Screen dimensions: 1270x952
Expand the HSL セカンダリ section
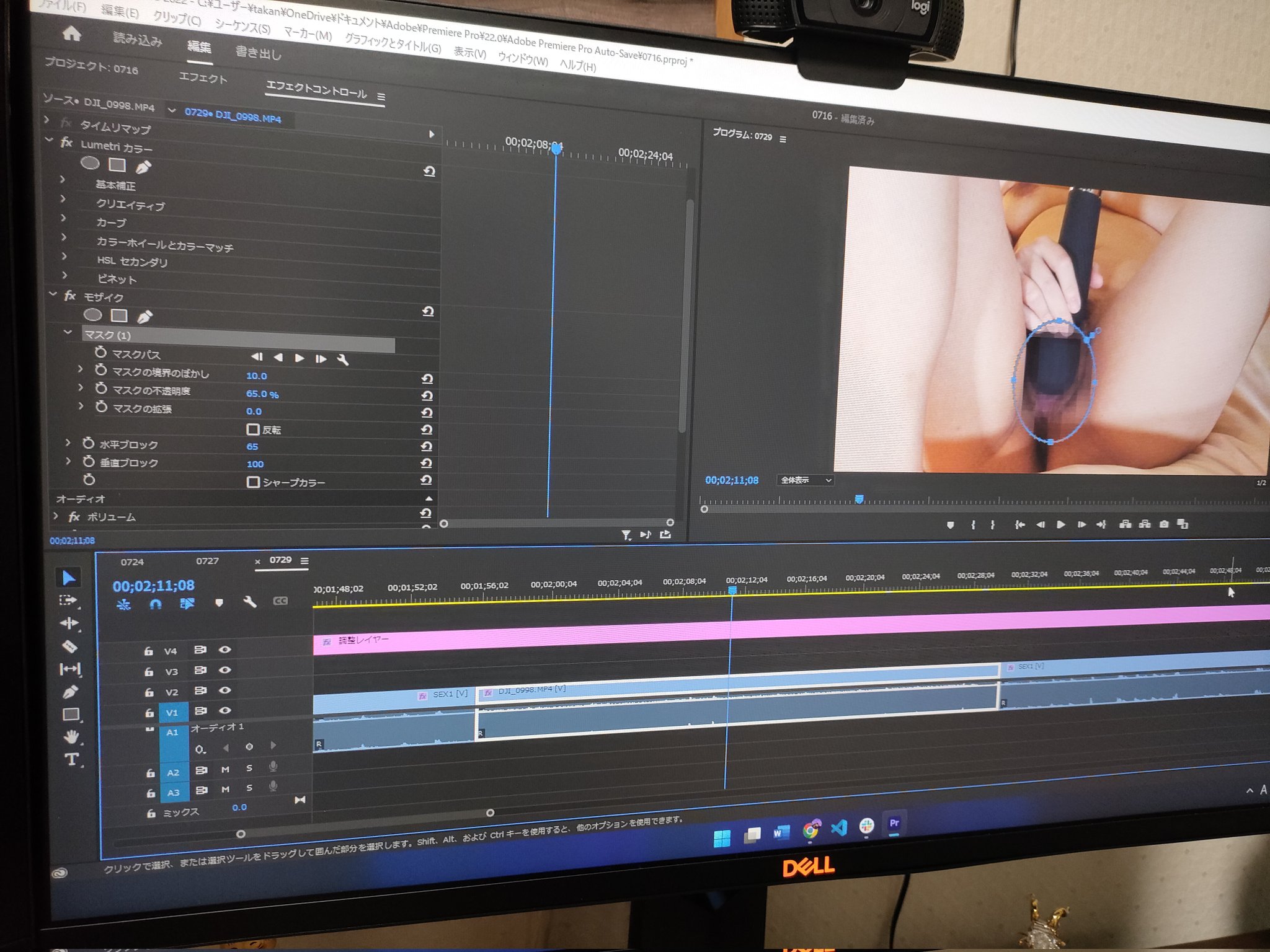(64, 256)
